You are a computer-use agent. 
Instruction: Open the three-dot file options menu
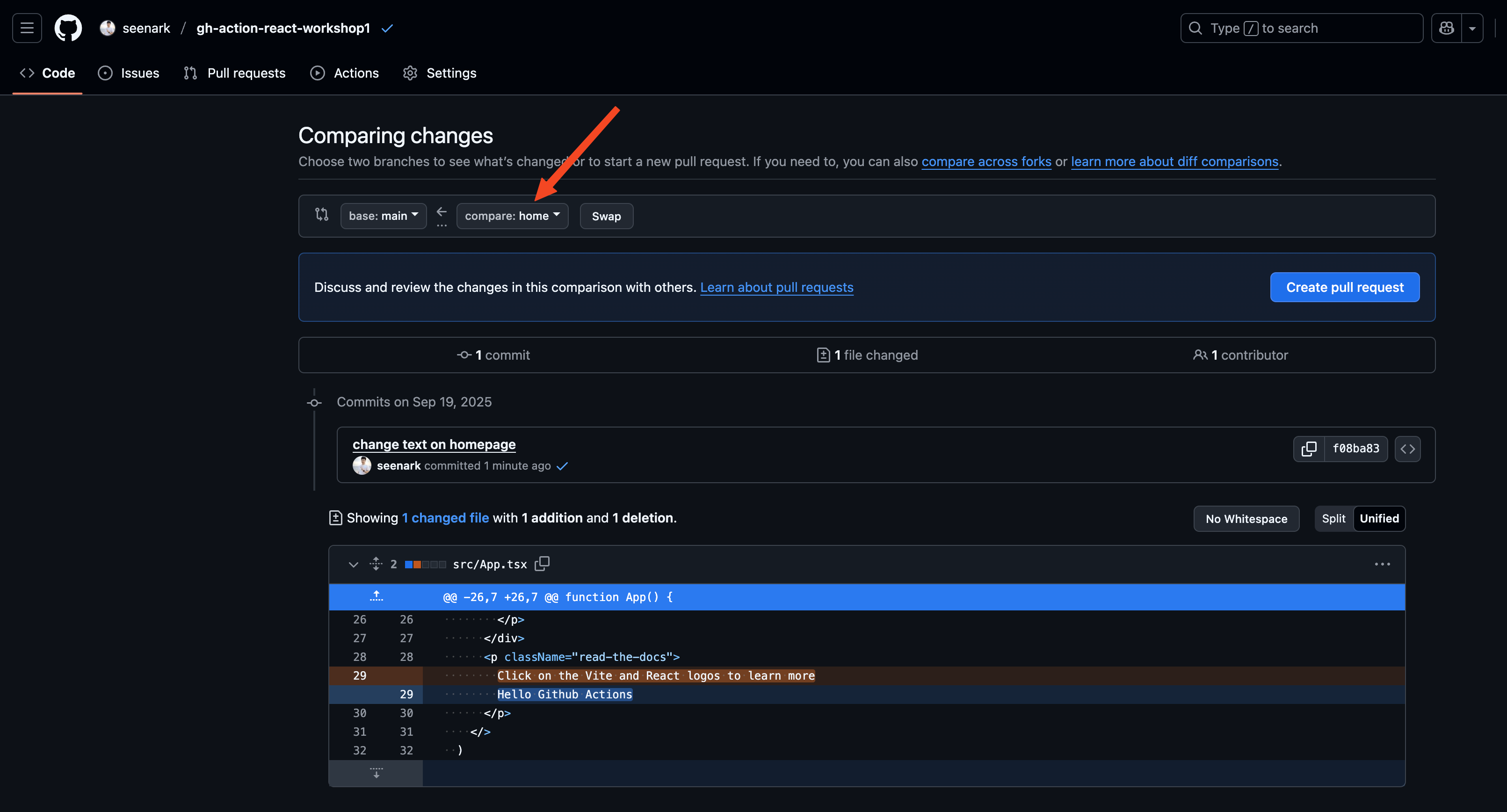tap(1382, 564)
